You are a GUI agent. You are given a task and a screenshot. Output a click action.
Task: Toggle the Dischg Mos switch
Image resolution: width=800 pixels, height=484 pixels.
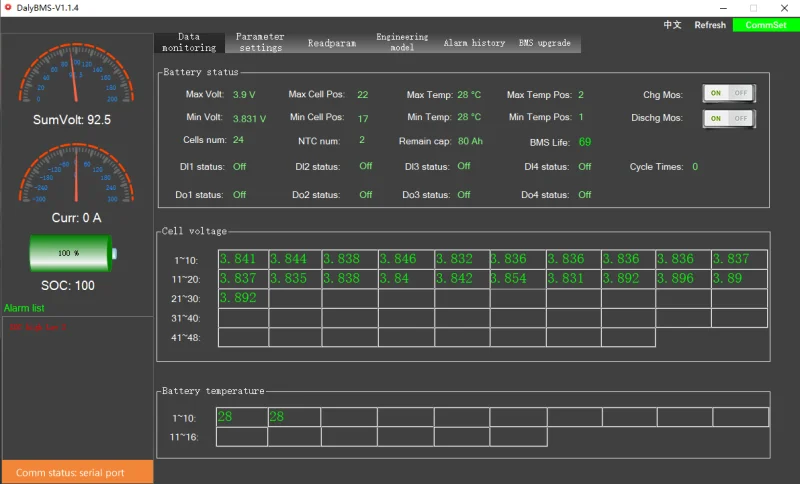[x=728, y=118]
